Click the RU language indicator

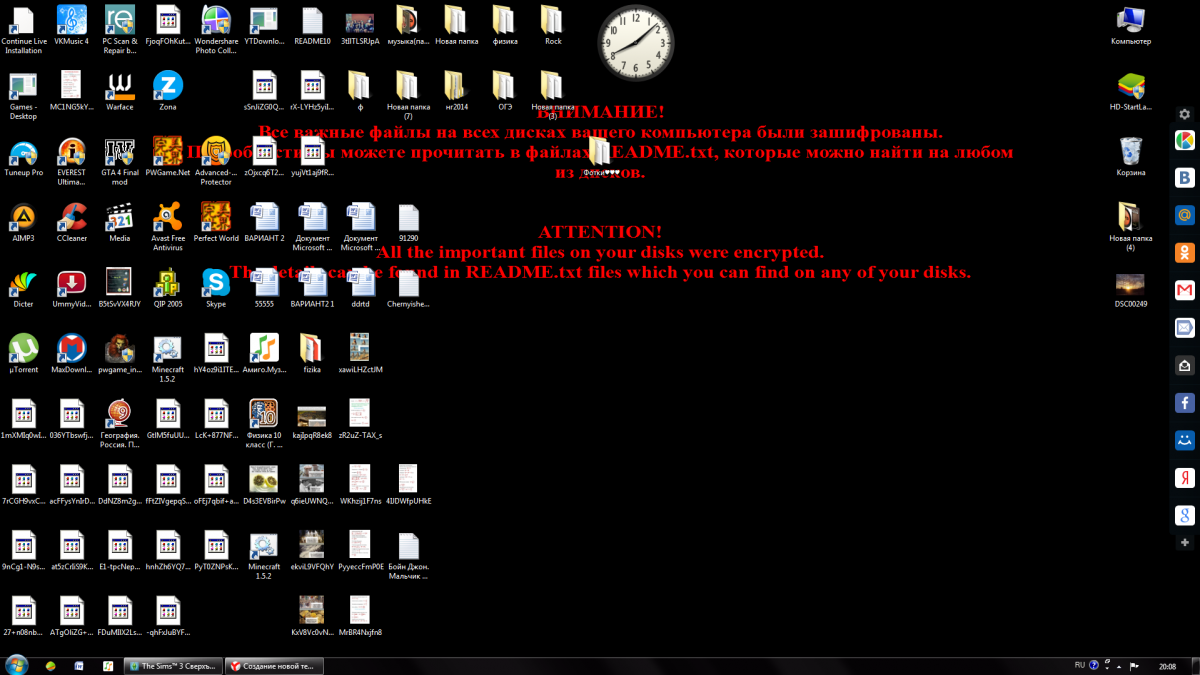click(1079, 664)
